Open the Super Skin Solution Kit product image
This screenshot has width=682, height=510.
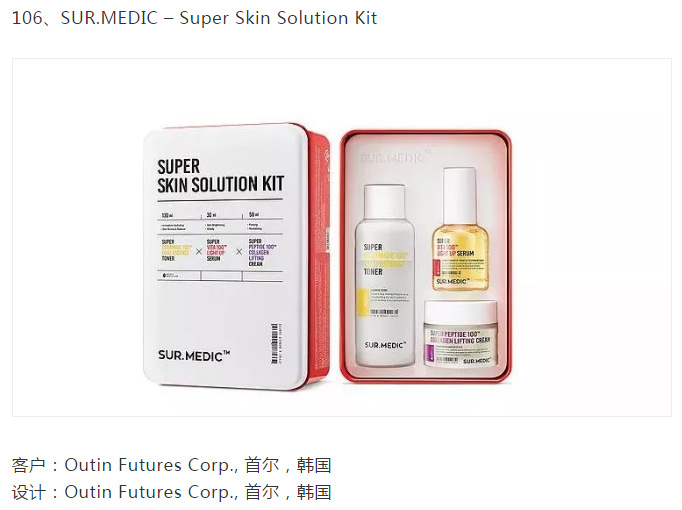click(341, 237)
